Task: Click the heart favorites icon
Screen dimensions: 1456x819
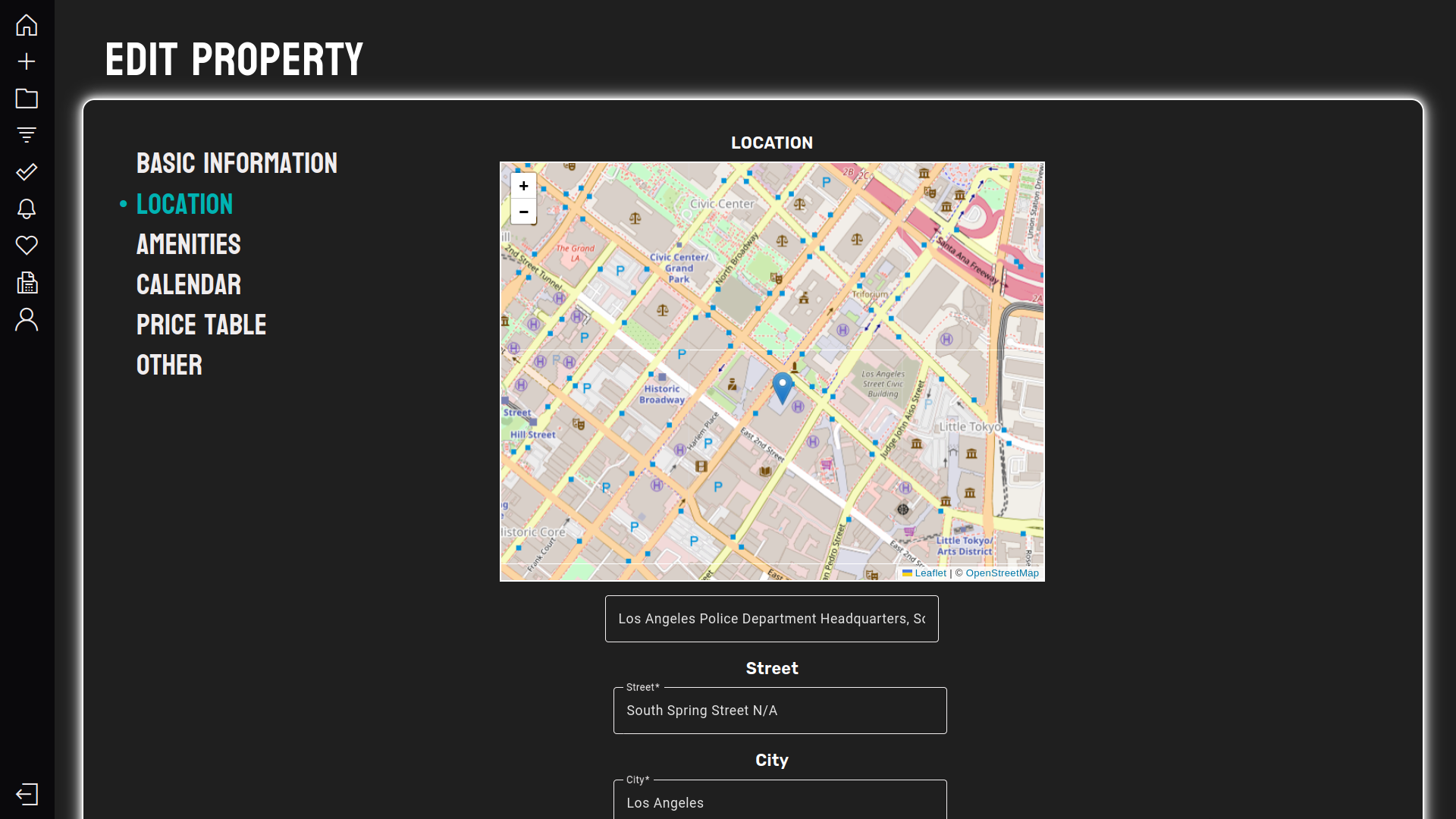Action: pyautogui.click(x=27, y=245)
